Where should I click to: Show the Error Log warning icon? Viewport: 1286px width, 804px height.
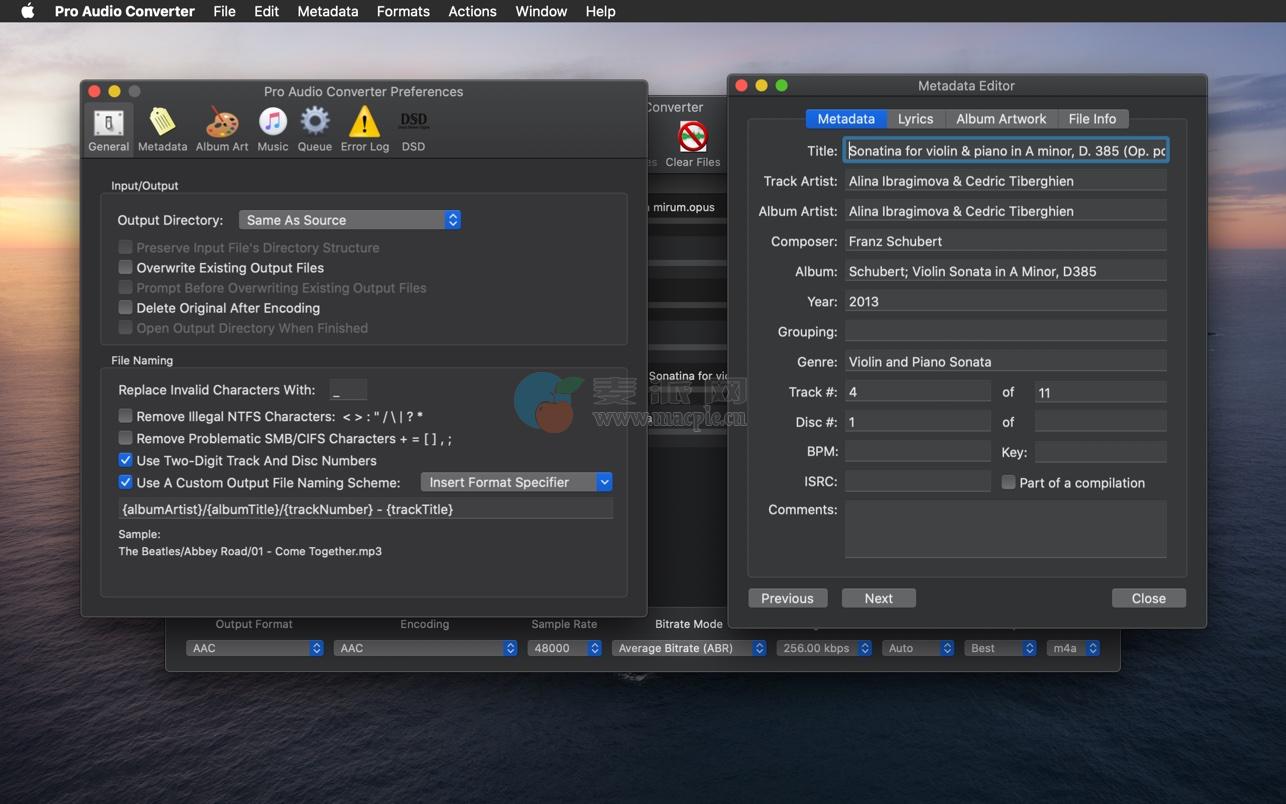(x=364, y=130)
